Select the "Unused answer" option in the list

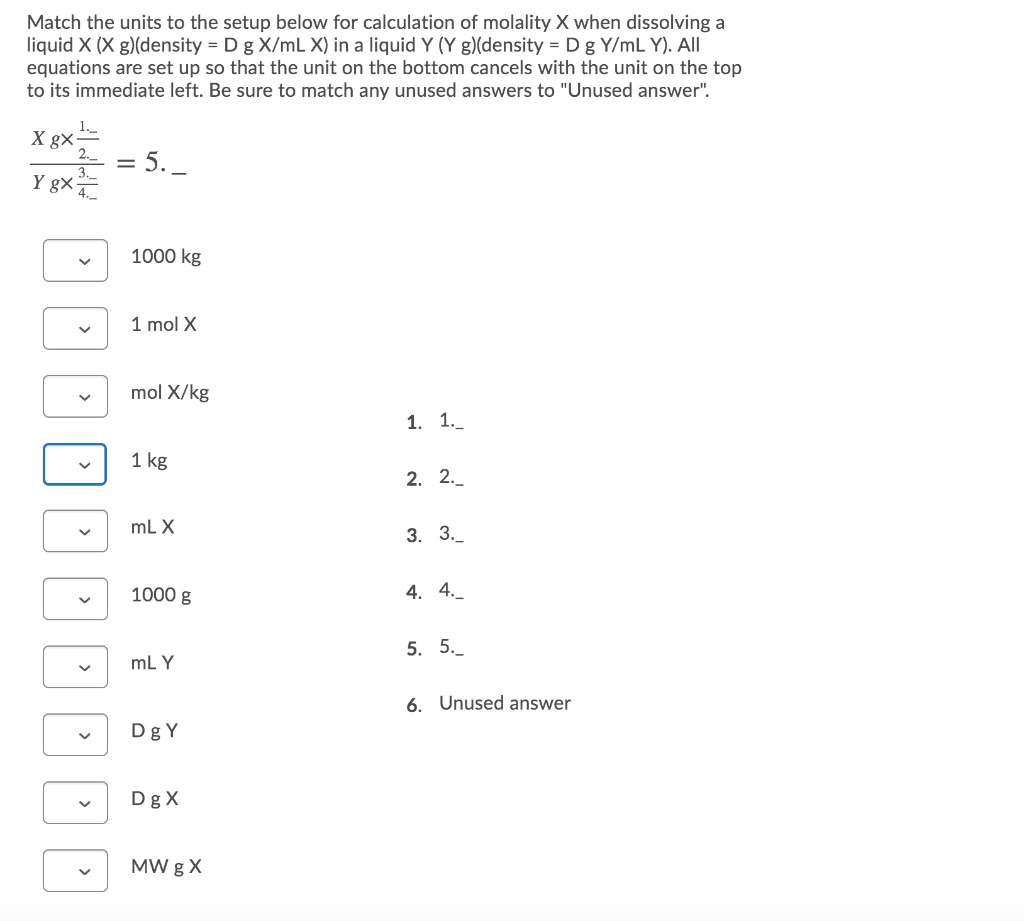coord(505,703)
